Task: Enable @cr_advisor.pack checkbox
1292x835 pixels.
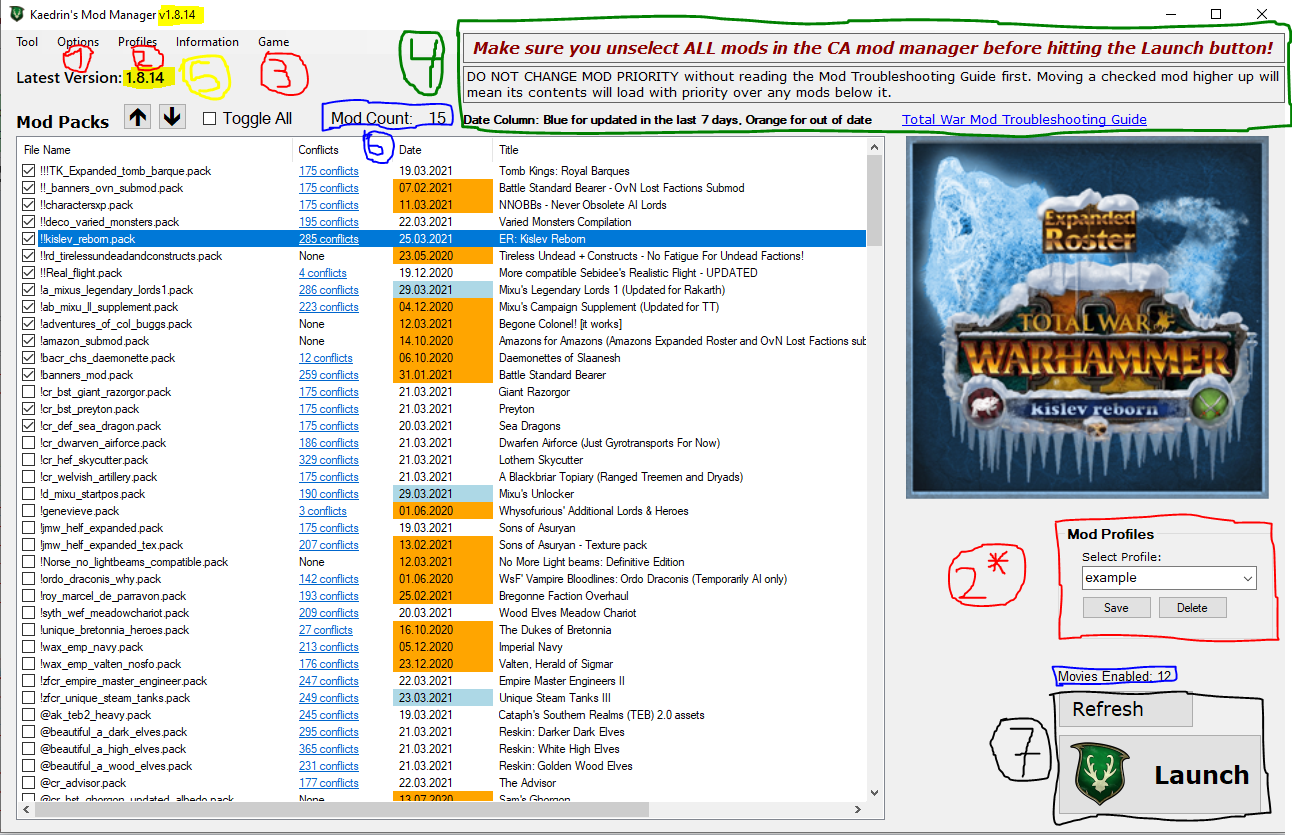Action: (x=28, y=783)
